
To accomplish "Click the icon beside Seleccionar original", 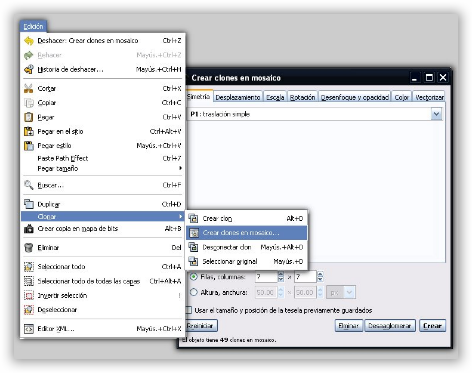I will click(193, 261).
